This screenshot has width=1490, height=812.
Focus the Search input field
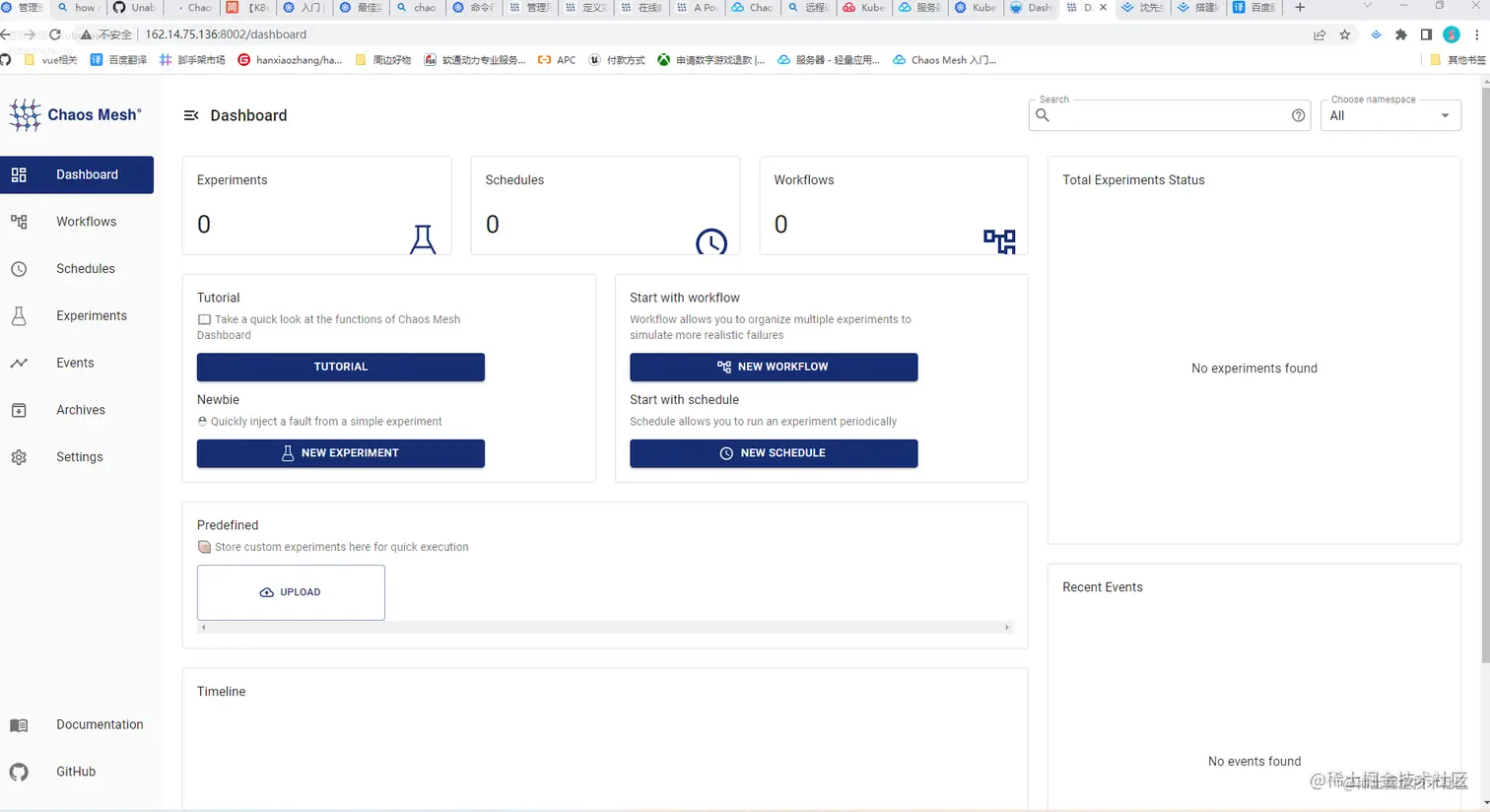point(1170,115)
